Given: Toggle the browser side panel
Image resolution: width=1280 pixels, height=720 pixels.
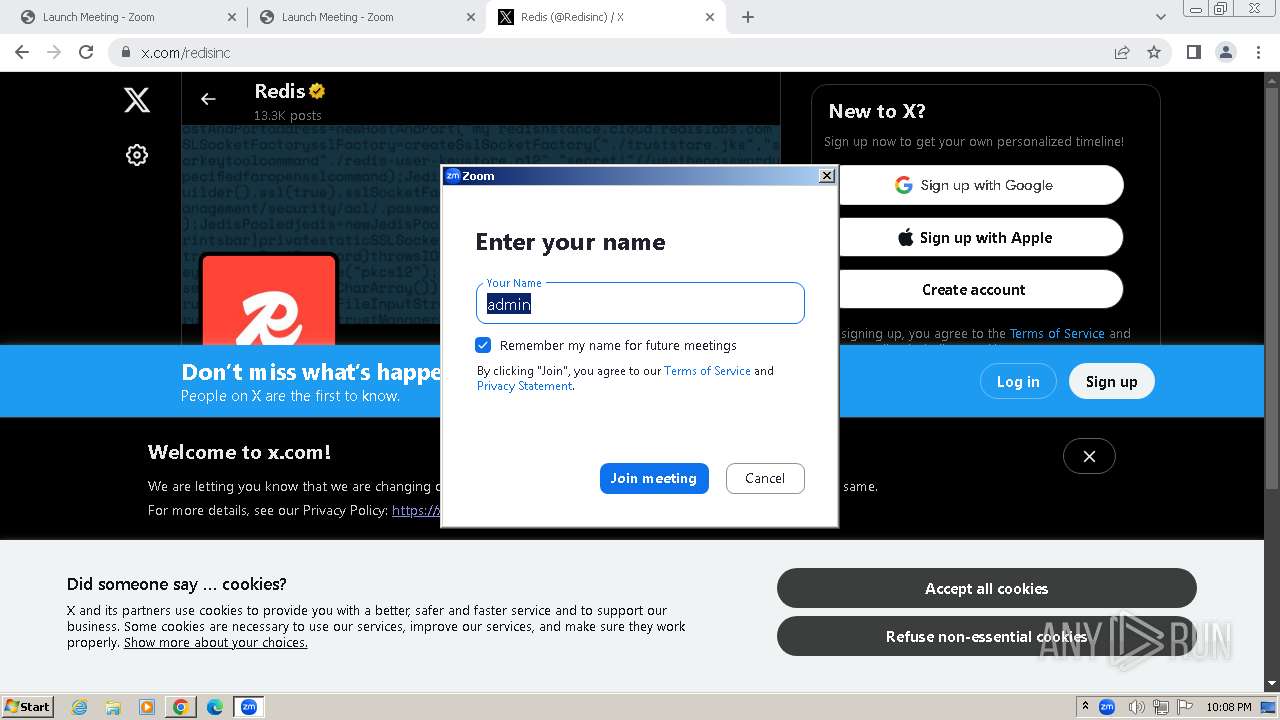Looking at the screenshot, I should [1193, 52].
